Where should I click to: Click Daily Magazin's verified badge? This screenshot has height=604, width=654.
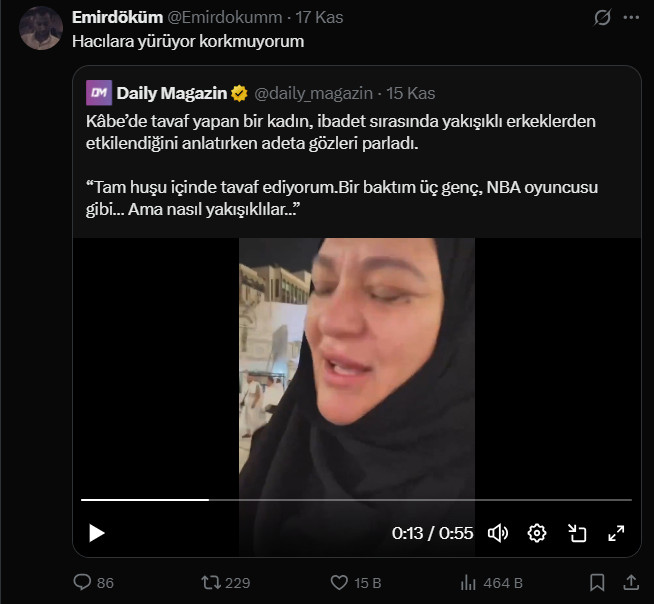click(x=240, y=93)
